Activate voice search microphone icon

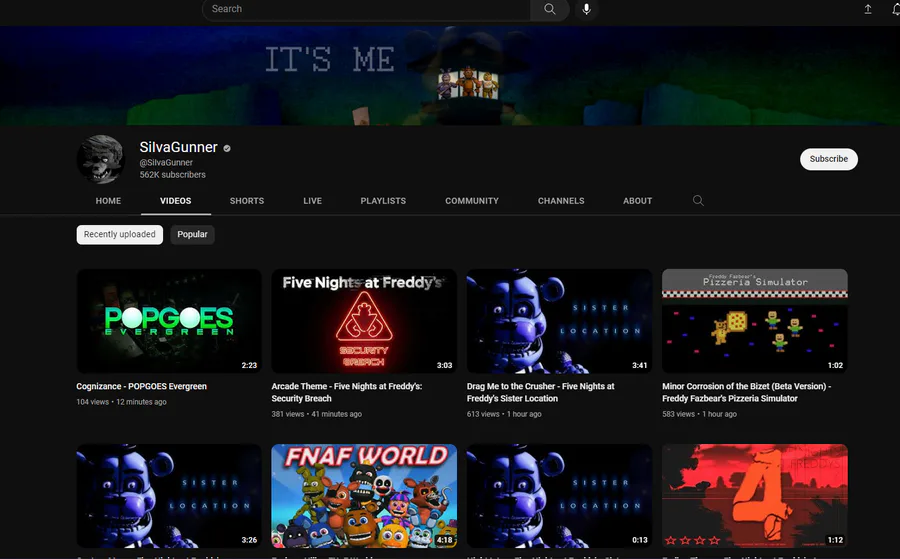(x=586, y=9)
